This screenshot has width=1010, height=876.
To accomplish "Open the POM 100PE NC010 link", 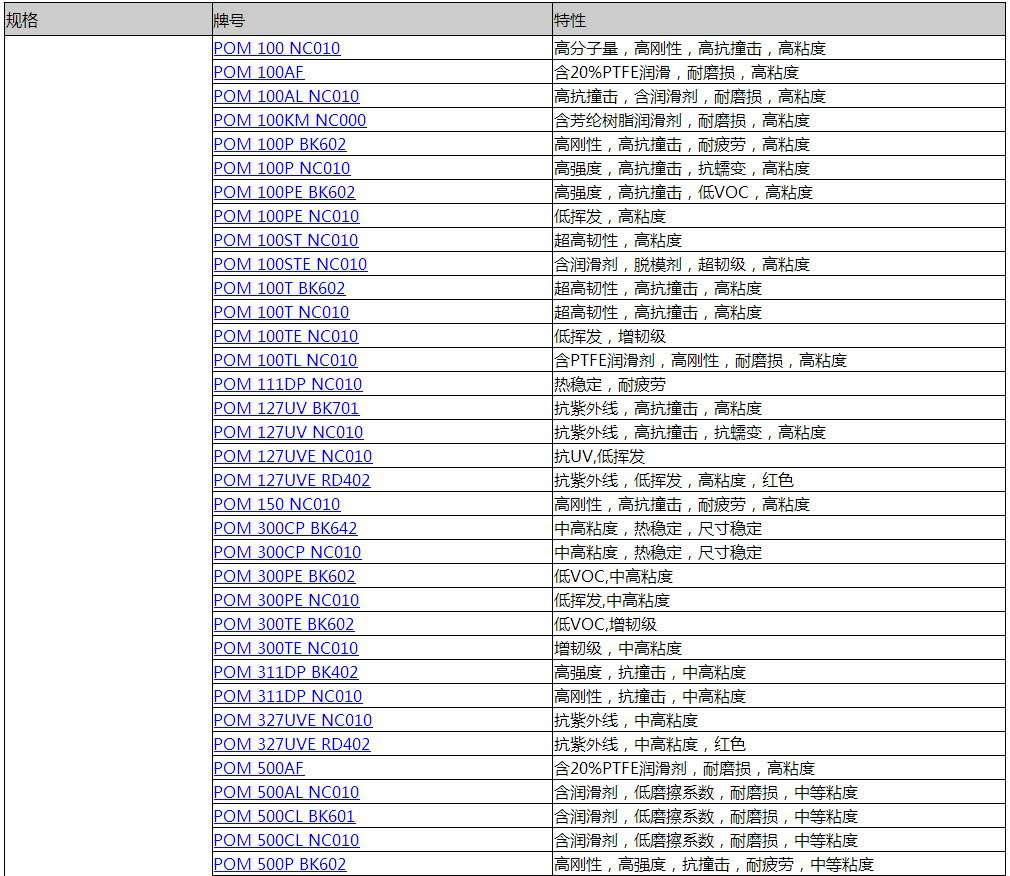I will click(x=286, y=216).
